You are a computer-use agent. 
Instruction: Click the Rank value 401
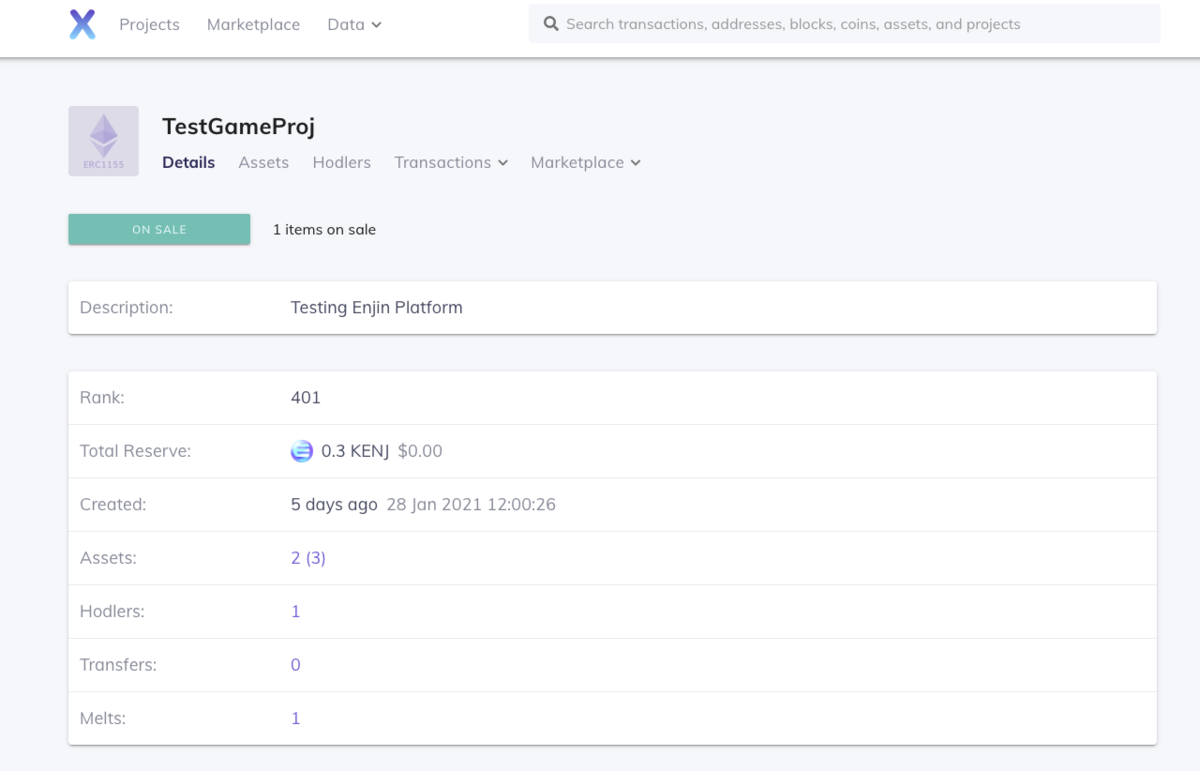[305, 398]
